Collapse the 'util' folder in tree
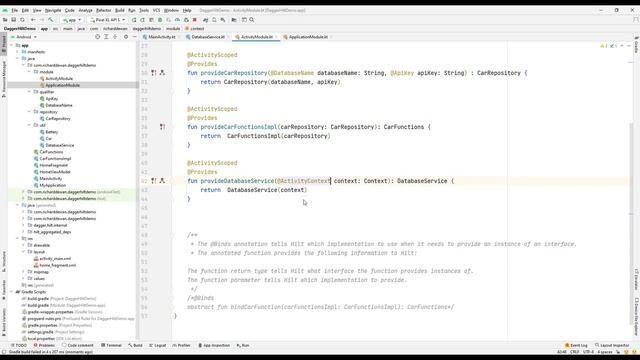Image resolution: width=640 pixels, height=360 pixels. 29,125
